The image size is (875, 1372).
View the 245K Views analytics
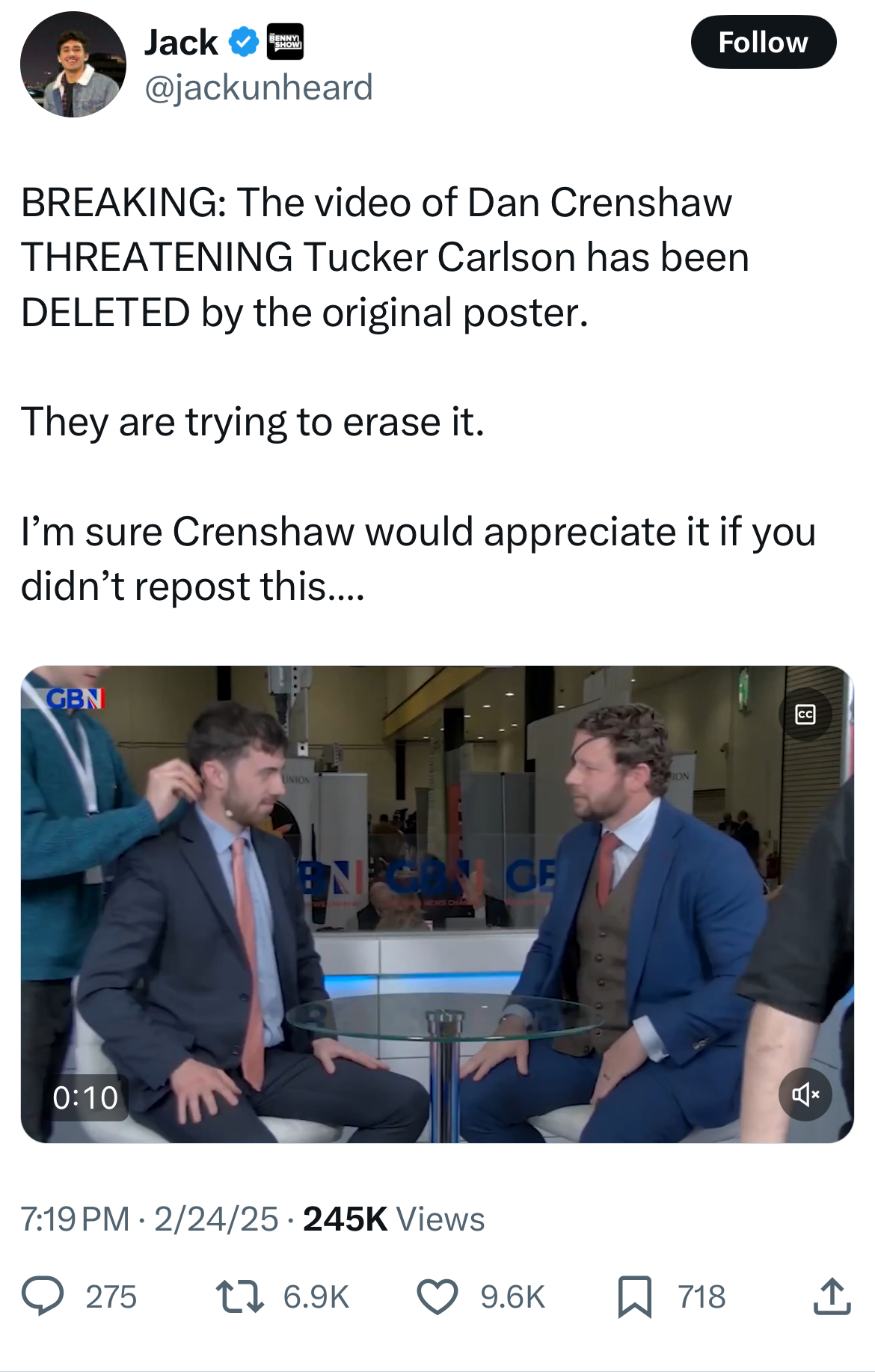pos(394,1219)
